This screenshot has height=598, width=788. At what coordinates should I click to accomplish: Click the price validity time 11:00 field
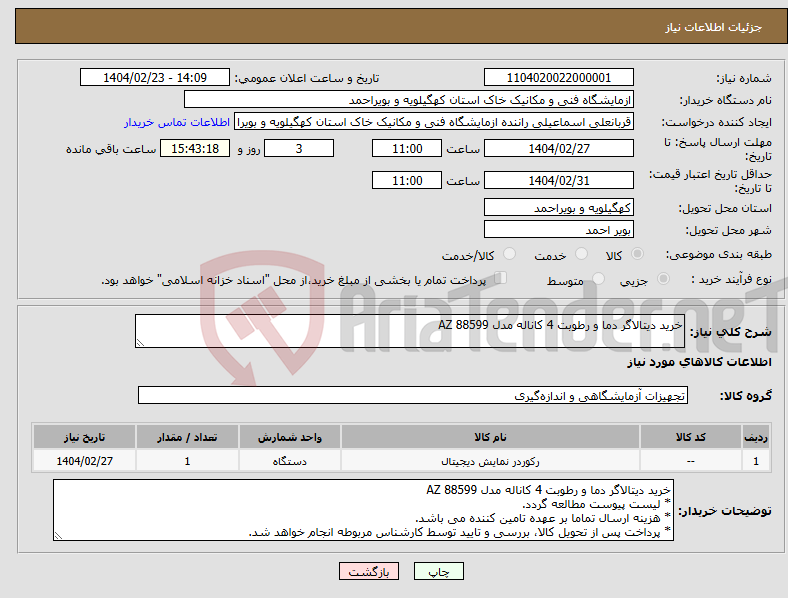coord(407,180)
